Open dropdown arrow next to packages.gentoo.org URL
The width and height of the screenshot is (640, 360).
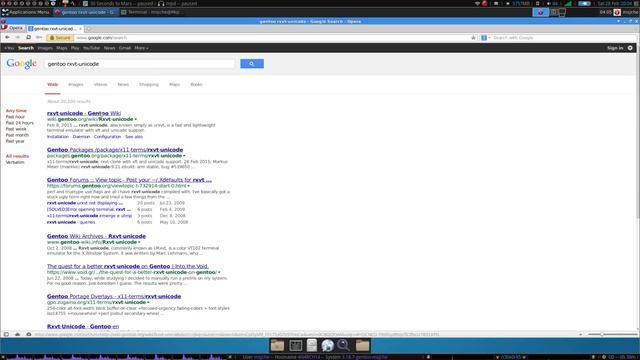[x=184, y=156]
